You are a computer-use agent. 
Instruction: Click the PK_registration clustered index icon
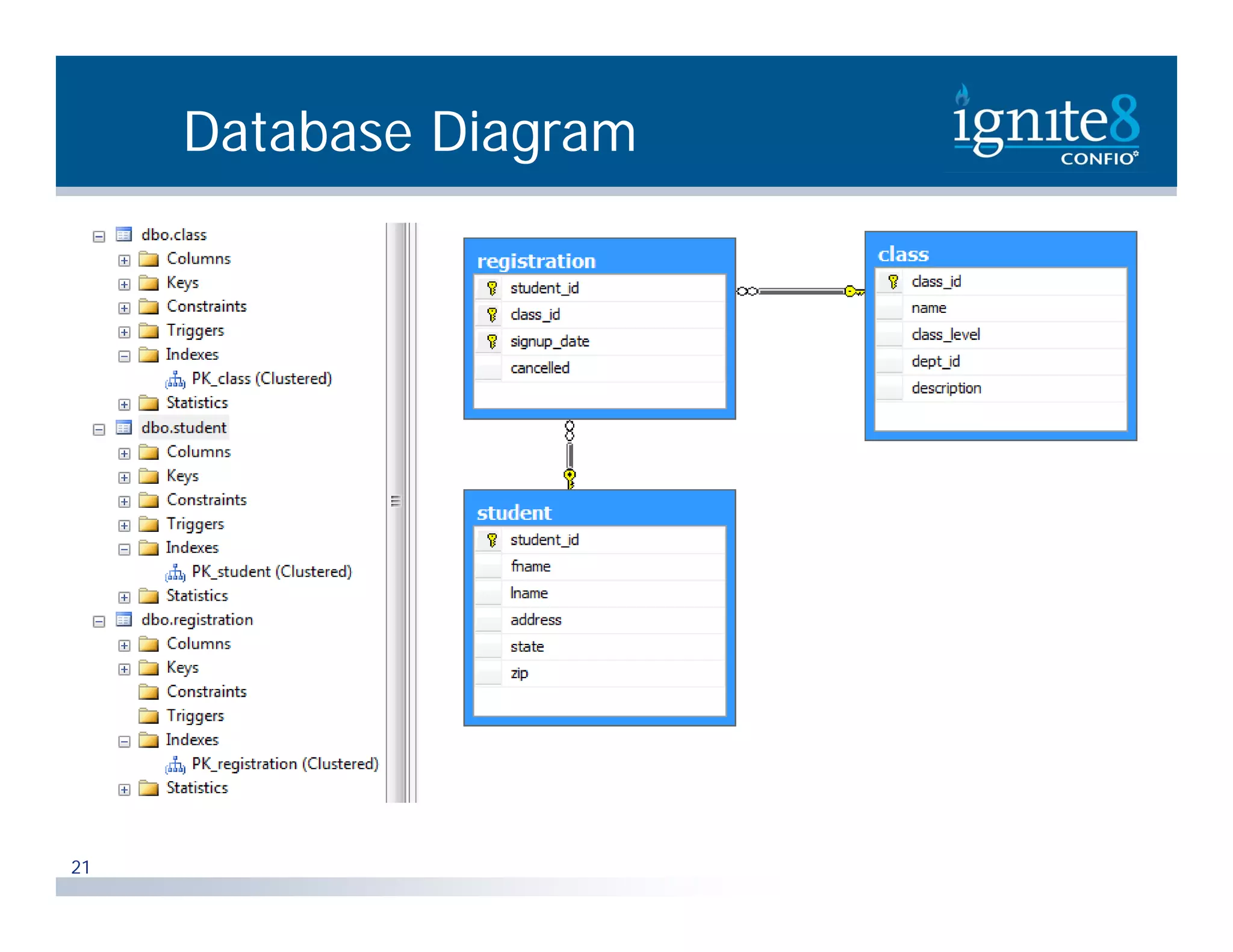(x=175, y=765)
